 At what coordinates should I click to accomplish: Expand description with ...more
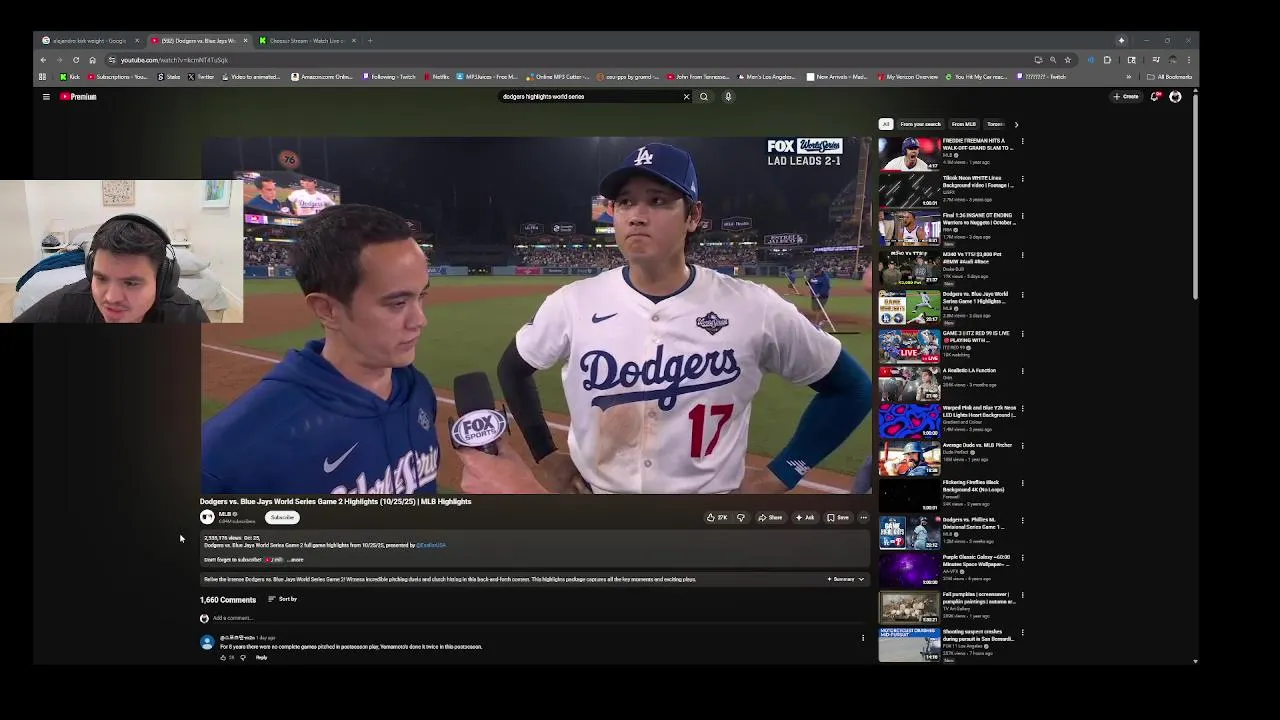(295, 560)
